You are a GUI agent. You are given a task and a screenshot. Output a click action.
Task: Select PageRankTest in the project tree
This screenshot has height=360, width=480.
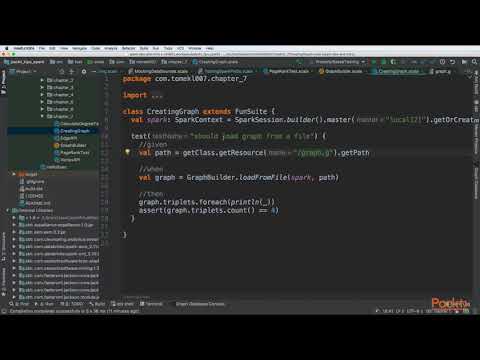tap(72, 153)
